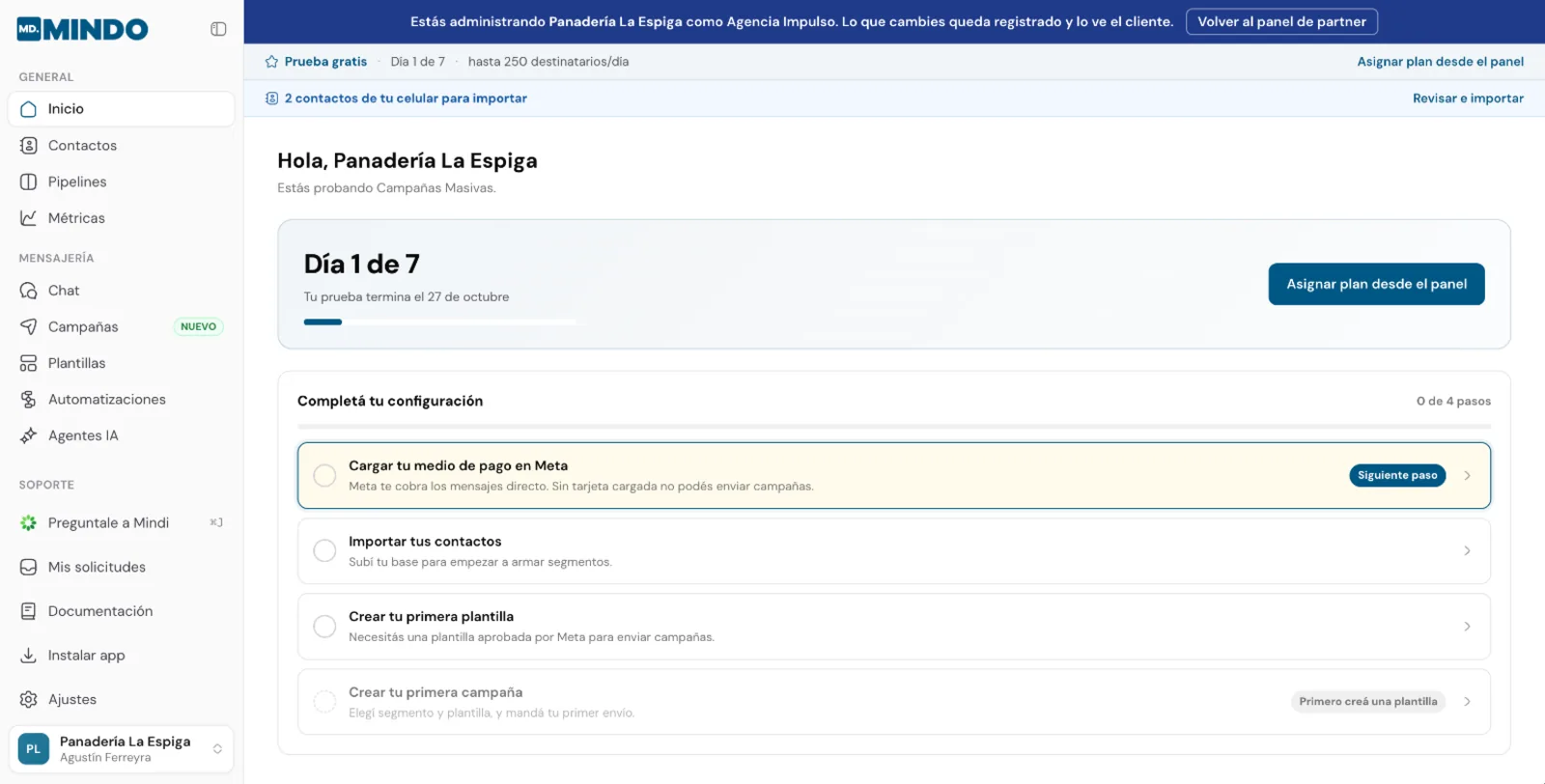The image size is (1545, 784).
Task: Mark the Crear tu primera campaña step circle
Action: [x=324, y=702]
